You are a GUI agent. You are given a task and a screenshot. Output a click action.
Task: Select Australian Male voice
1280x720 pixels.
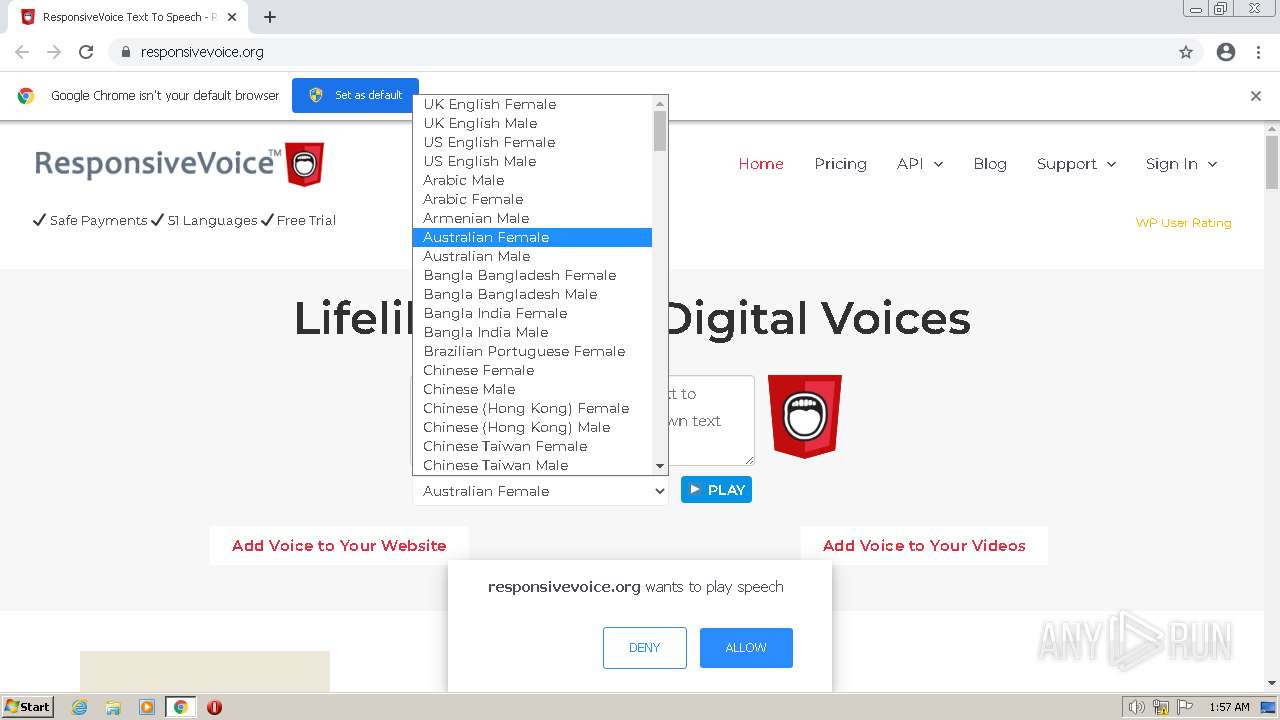tap(532, 256)
